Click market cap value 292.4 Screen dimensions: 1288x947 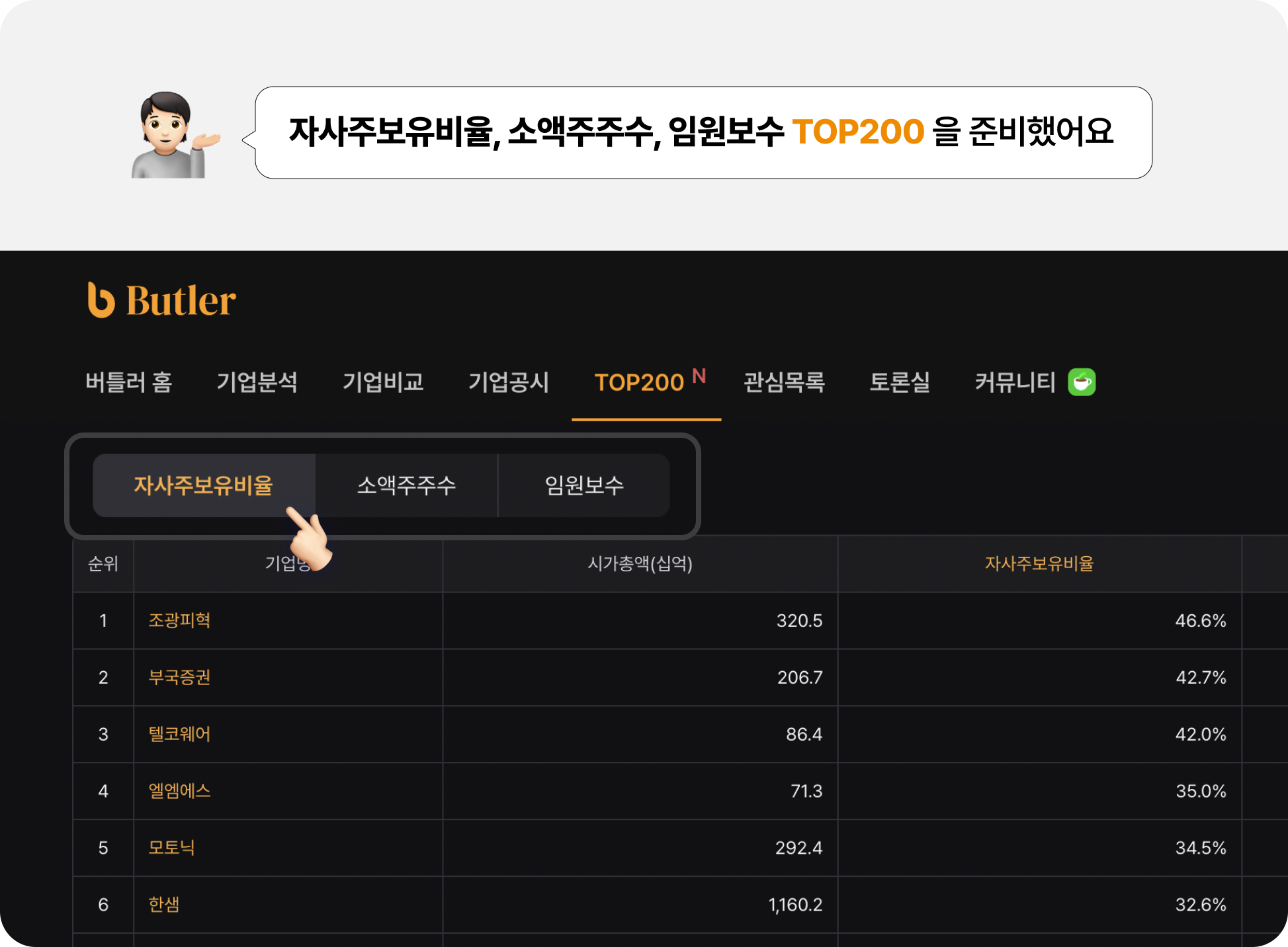click(798, 848)
